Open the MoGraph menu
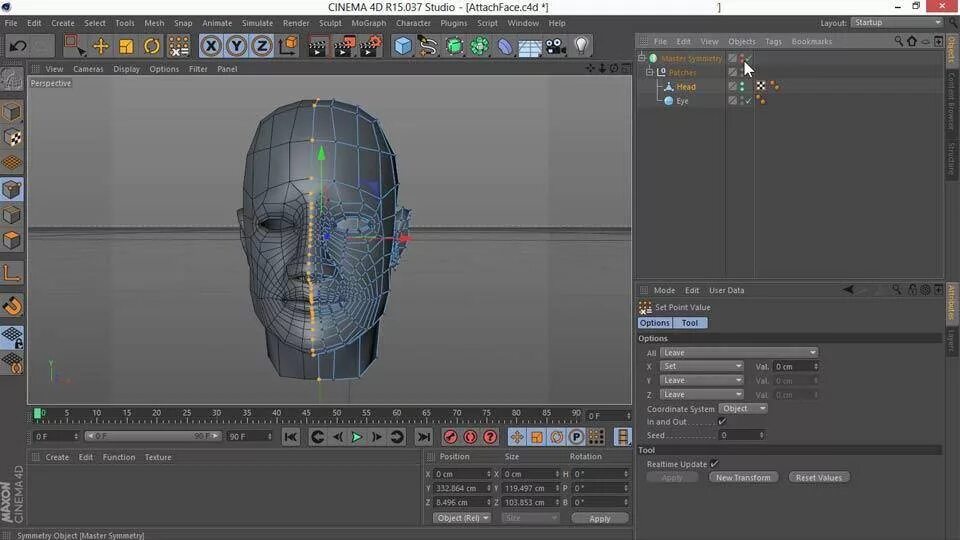Viewport: 960px width, 540px height. (x=369, y=23)
